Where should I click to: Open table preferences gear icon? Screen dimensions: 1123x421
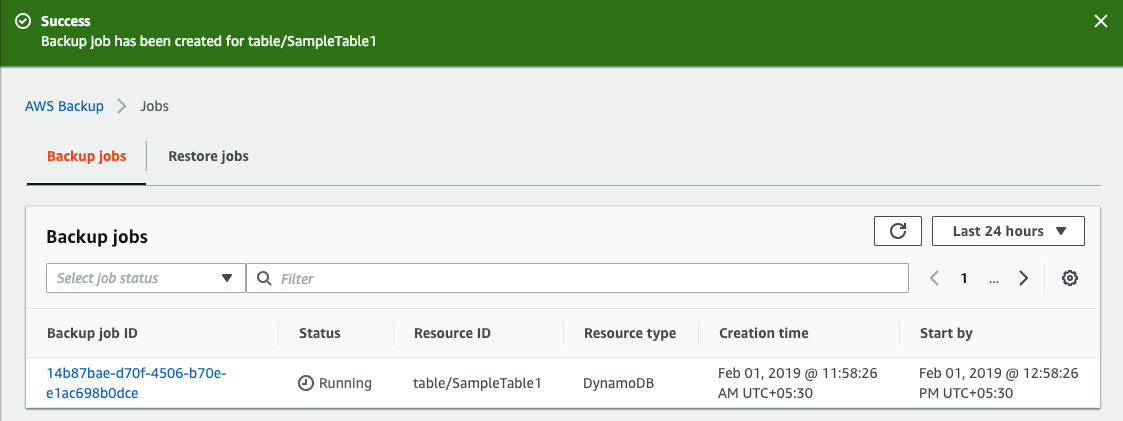click(x=1070, y=278)
